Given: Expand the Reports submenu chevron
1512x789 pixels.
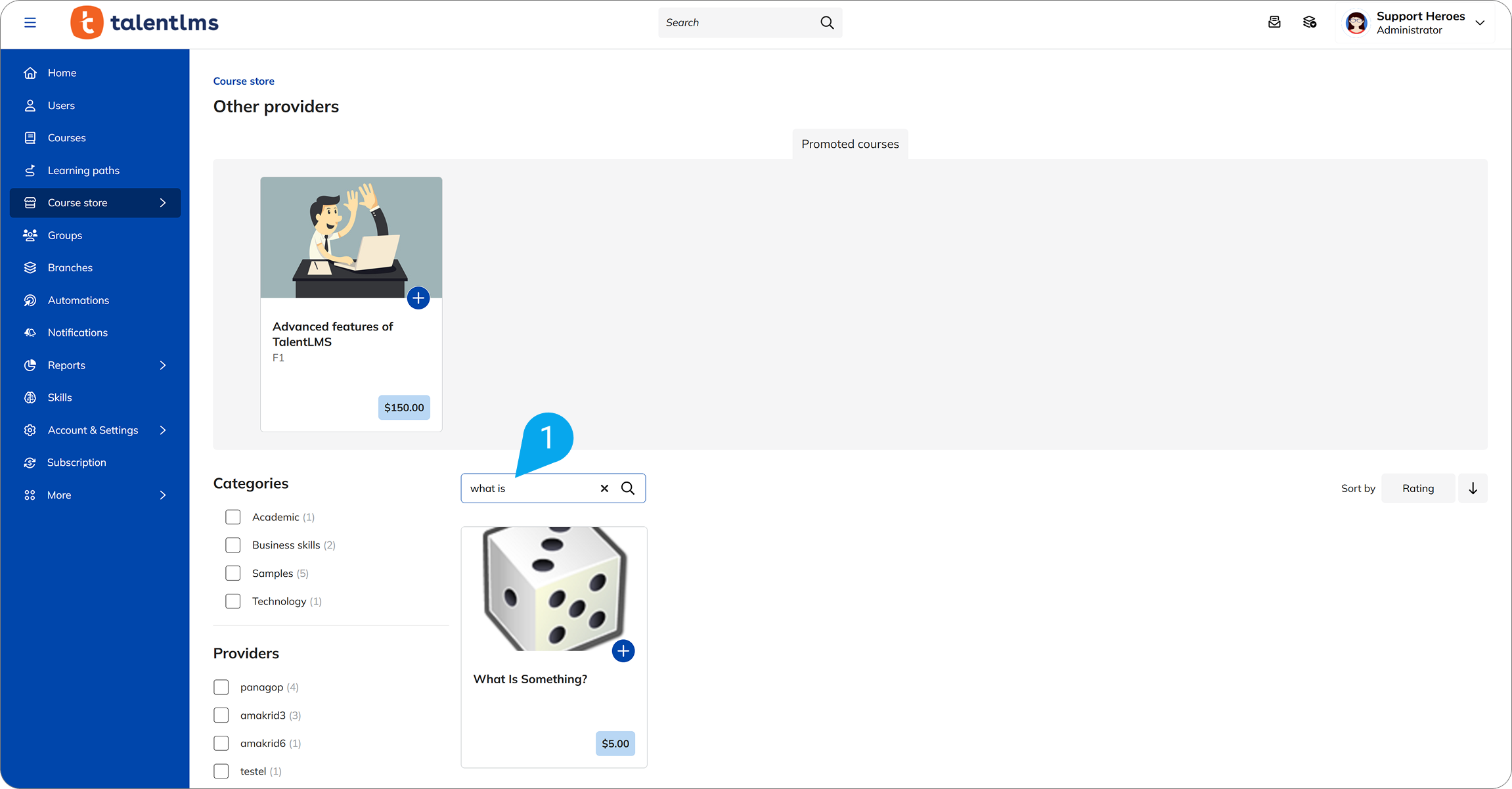Looking at the screenshot, I should (x=163, y=365).
